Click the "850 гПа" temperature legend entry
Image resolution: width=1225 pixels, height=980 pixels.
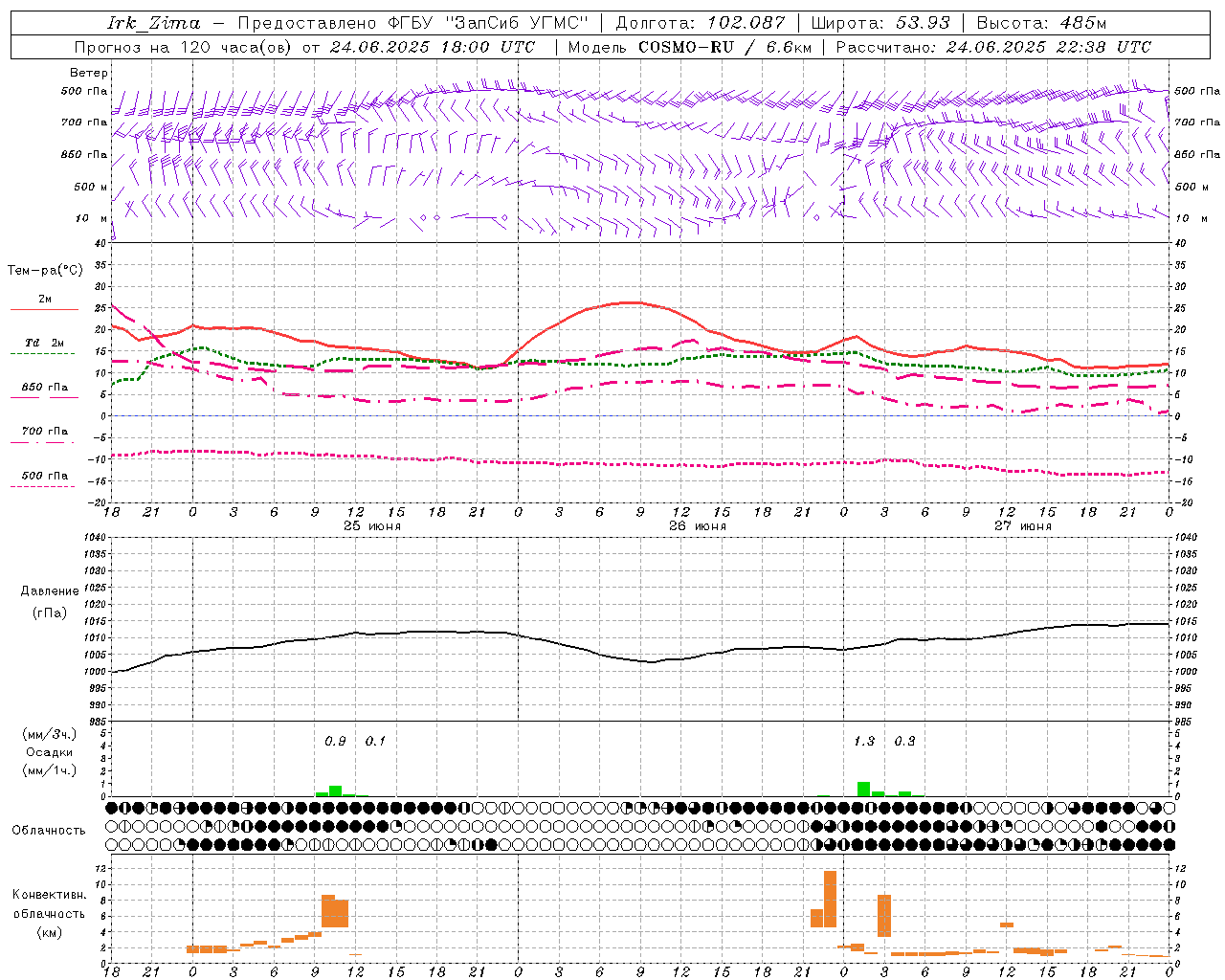coord(45,388)
